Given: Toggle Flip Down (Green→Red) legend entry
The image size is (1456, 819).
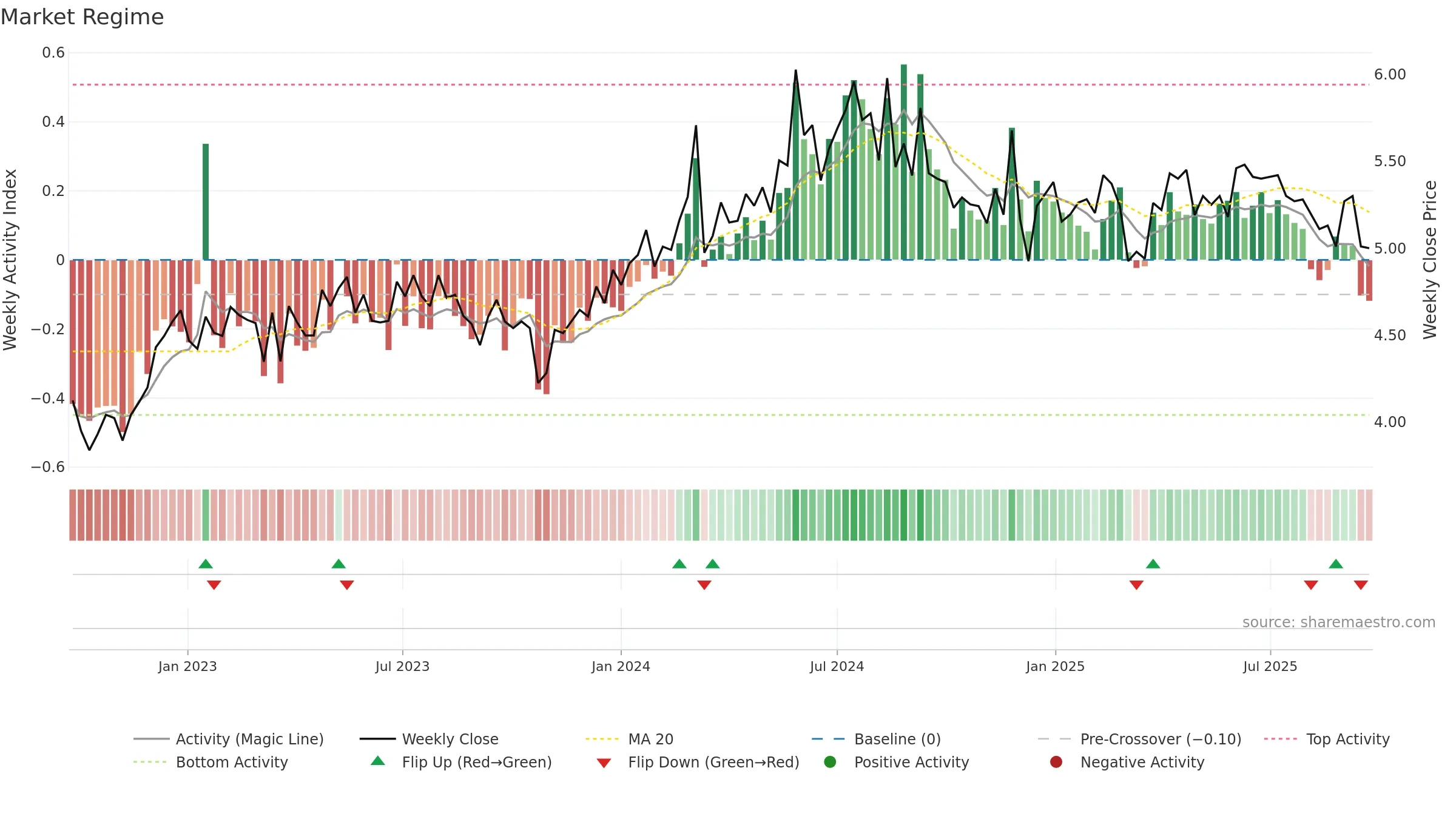Looking at the screenshot, I should point(698,762).
